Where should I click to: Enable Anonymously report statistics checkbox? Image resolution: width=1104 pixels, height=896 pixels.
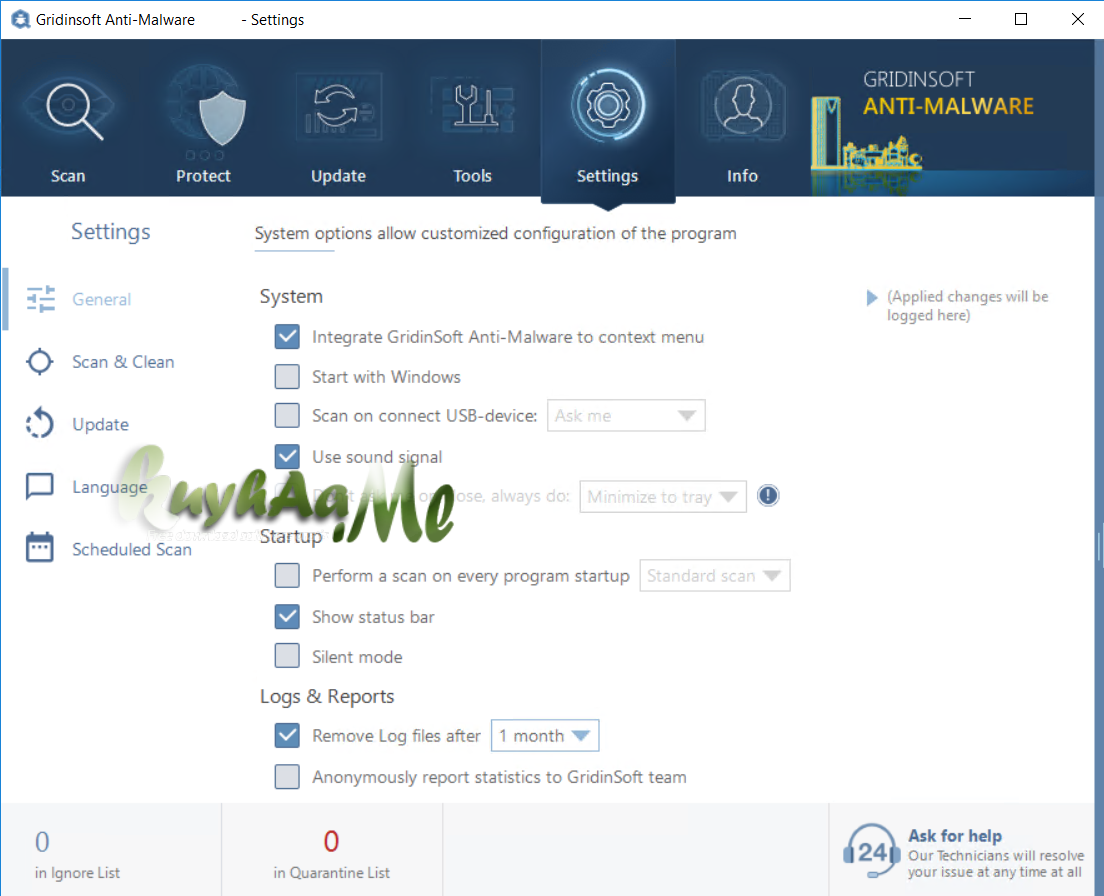287,776
